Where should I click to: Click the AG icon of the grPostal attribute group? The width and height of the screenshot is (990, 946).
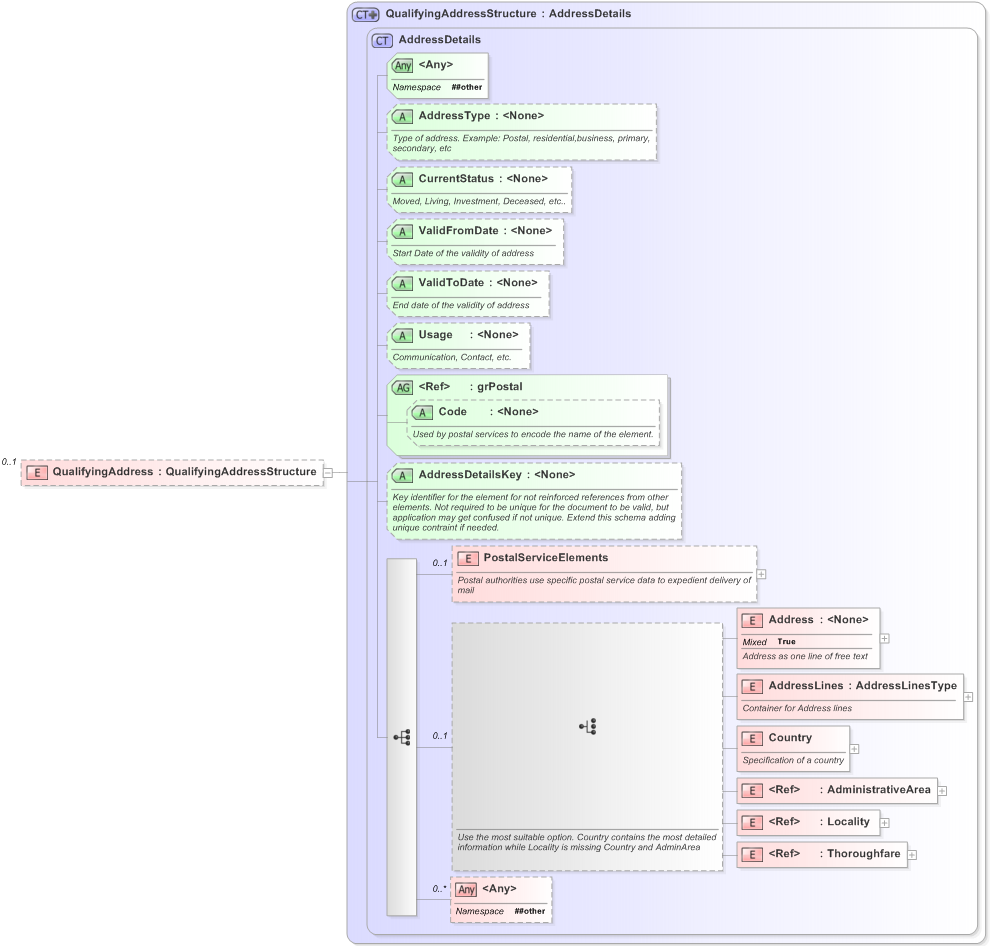tap(402, 387)
